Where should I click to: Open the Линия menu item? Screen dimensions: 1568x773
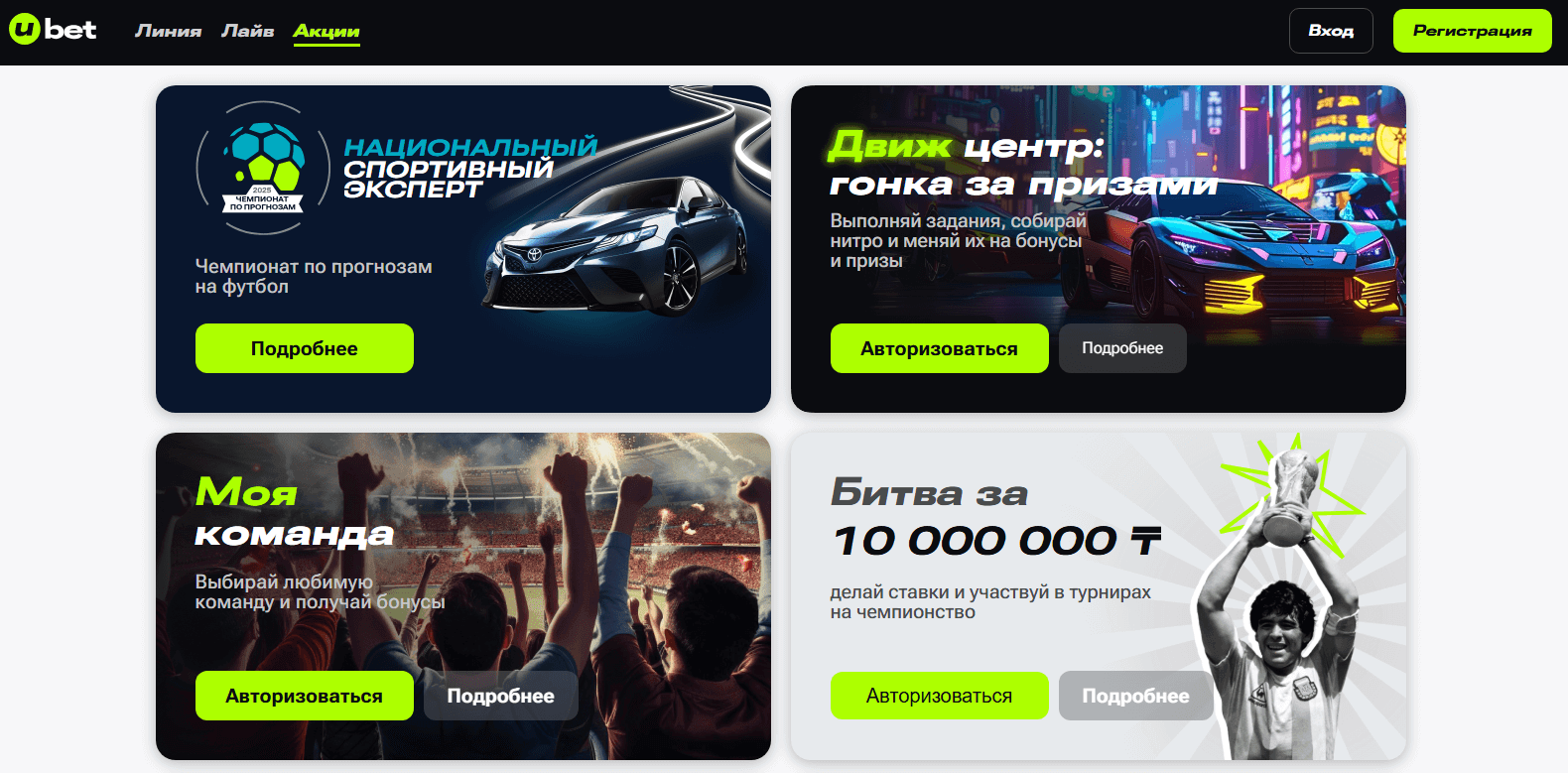click(168, 31)
